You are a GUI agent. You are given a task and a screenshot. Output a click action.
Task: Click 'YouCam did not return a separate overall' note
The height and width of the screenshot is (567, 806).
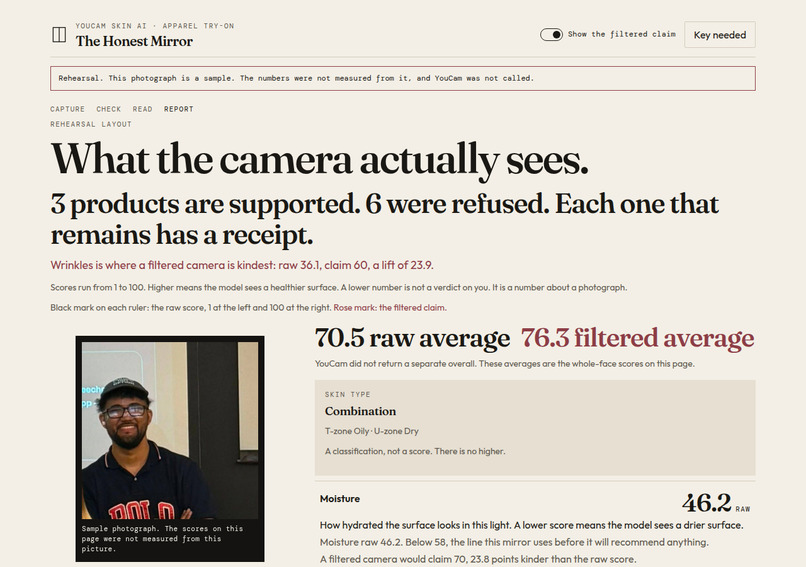[x=505, y=364]
